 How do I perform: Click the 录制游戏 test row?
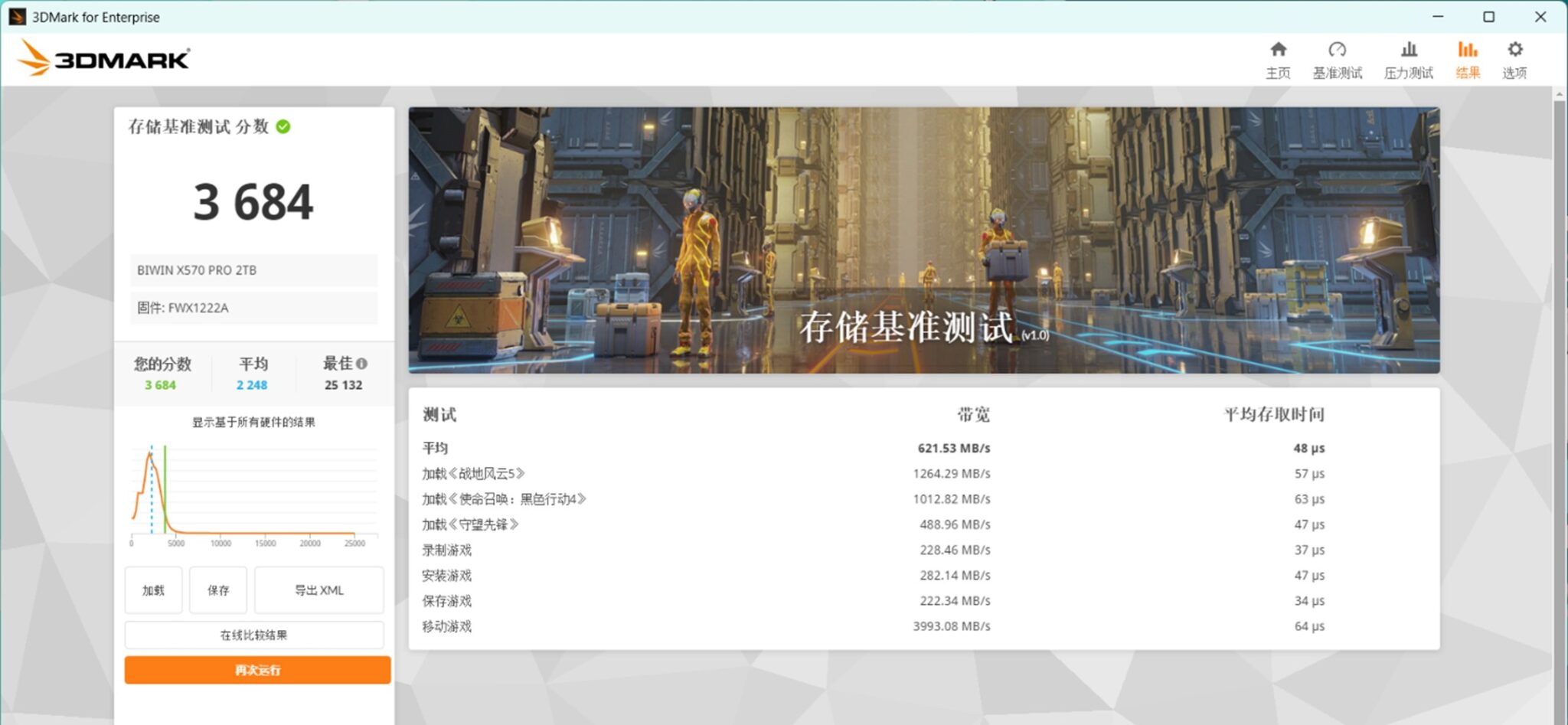click(x=924, y=550)
